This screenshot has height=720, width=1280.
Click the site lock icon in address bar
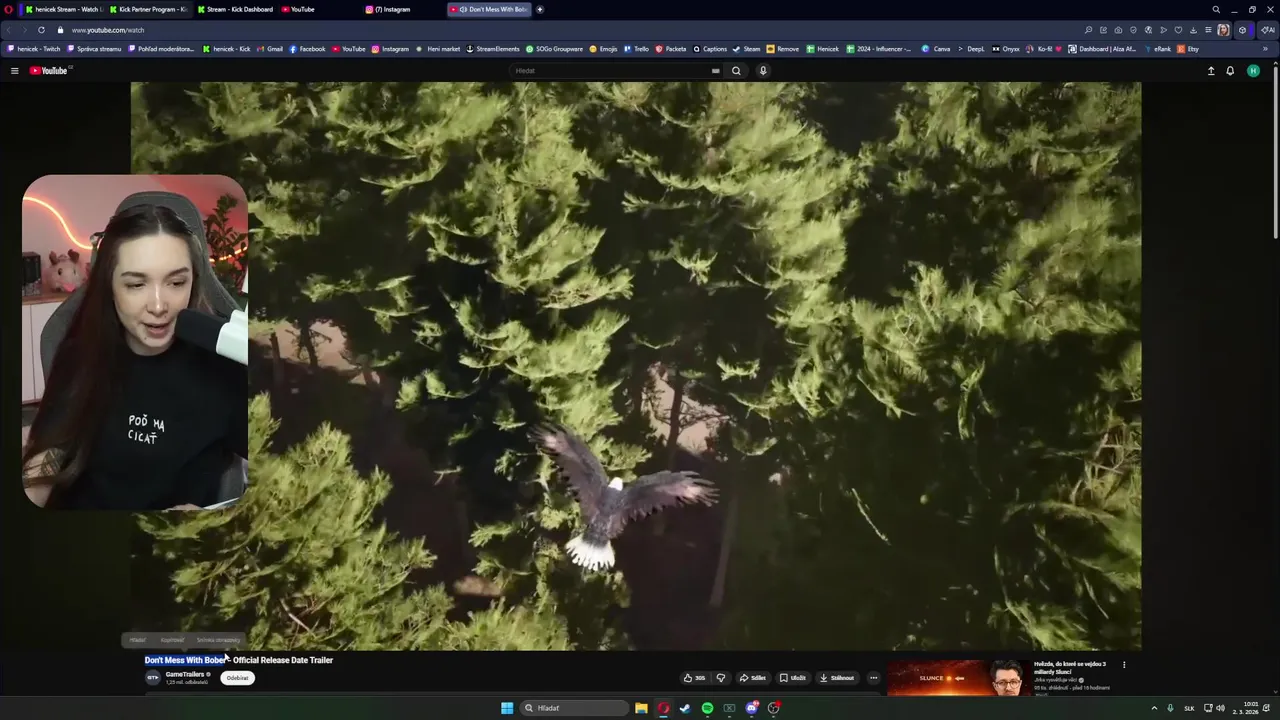pos(60,30)
